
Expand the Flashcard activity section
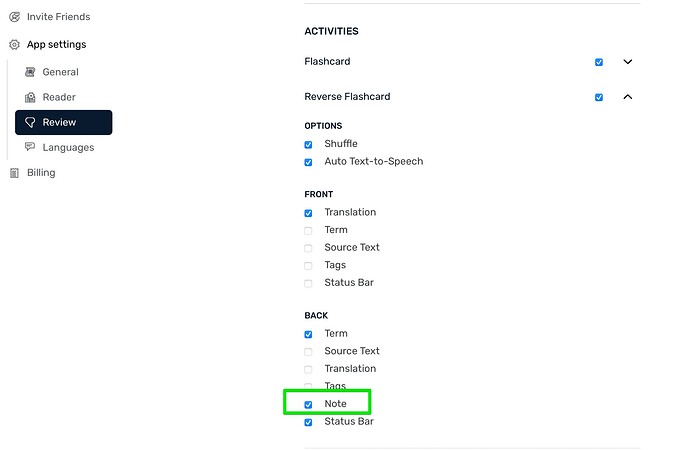[x=628, y=62]
